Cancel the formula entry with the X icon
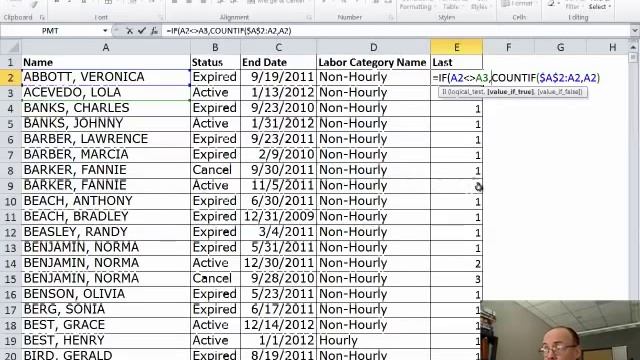Image resolution: width=640 pixels, height=360 pixels. click(x=129, y=31)
